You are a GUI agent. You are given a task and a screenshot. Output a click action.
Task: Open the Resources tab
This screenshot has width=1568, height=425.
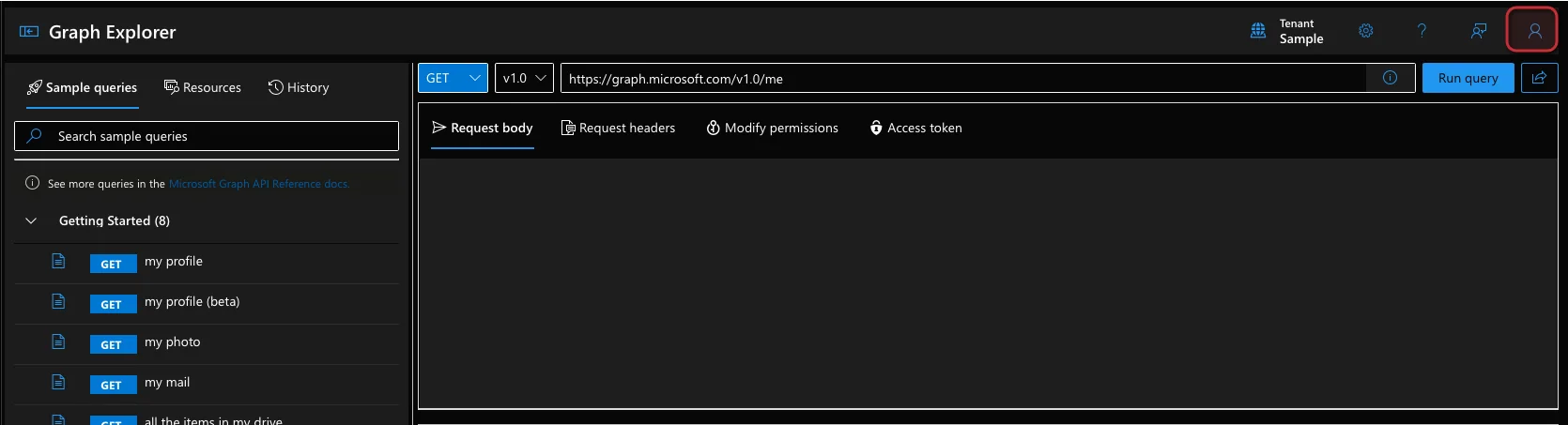pyautogui.click(x=203, y=87)
